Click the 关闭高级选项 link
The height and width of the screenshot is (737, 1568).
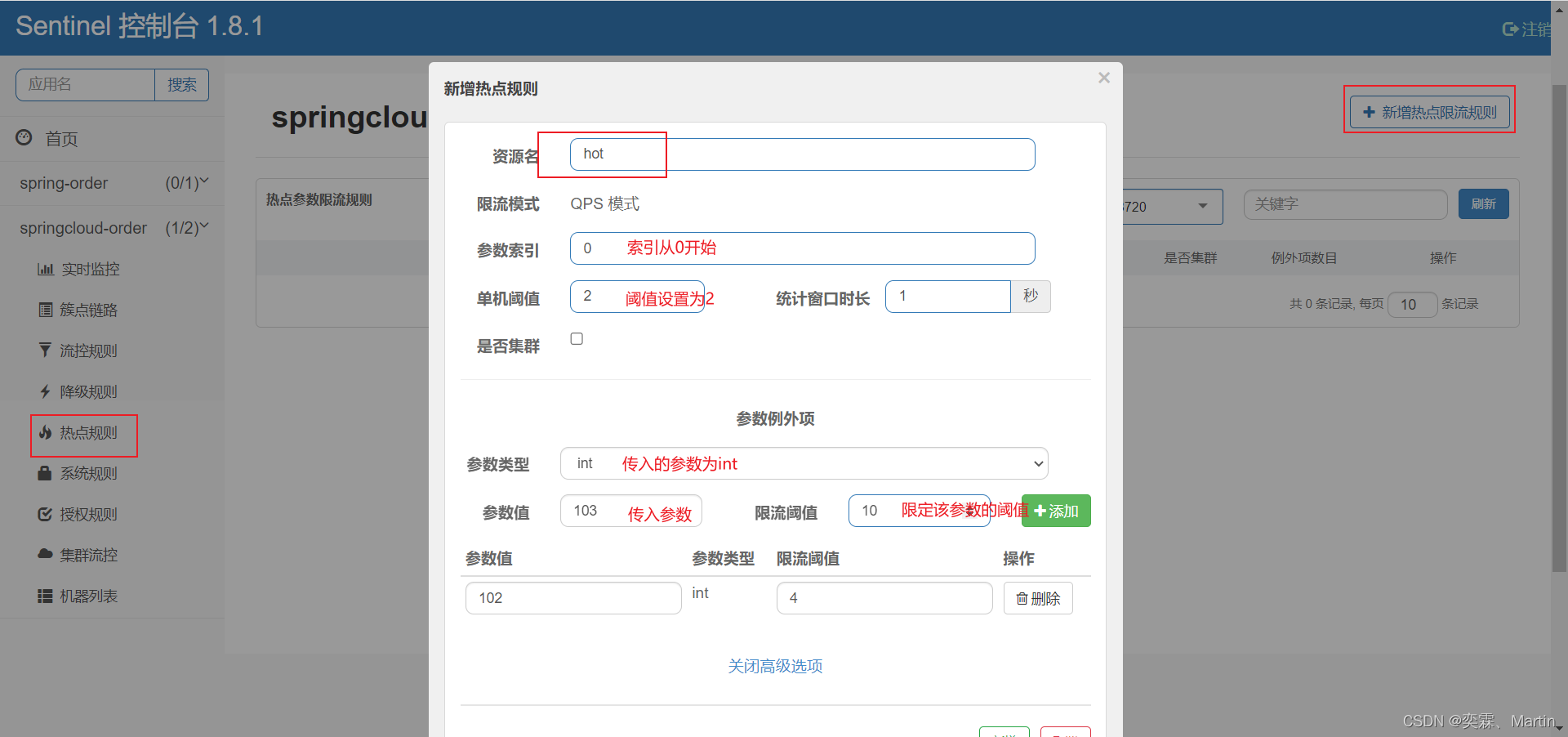775,667
